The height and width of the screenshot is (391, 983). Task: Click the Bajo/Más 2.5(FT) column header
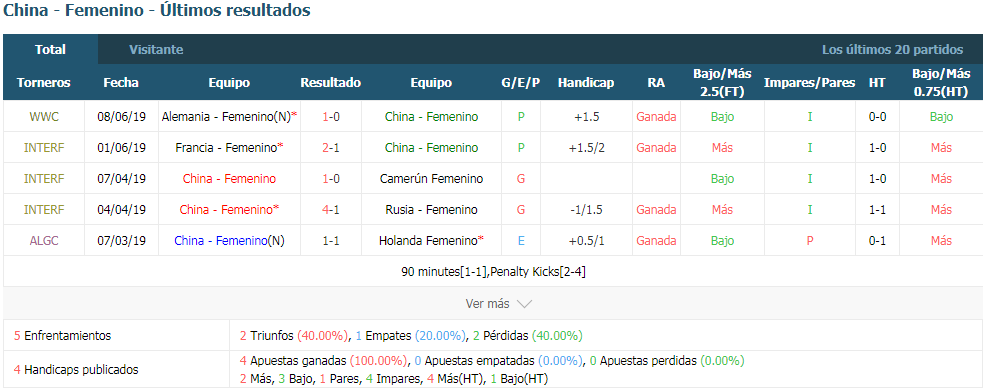(x=722, y=82)
